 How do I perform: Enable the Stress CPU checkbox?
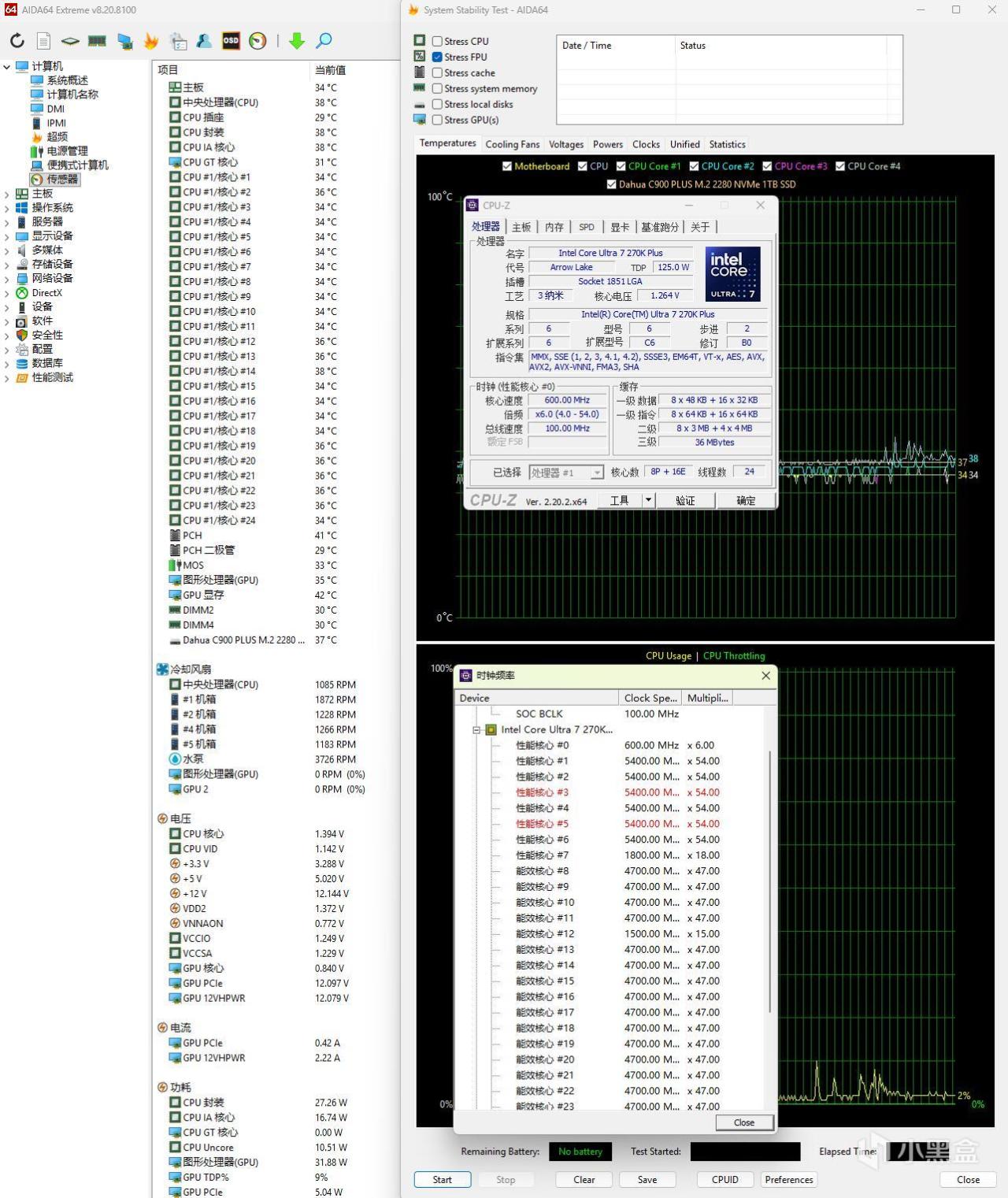pos(437,41)
